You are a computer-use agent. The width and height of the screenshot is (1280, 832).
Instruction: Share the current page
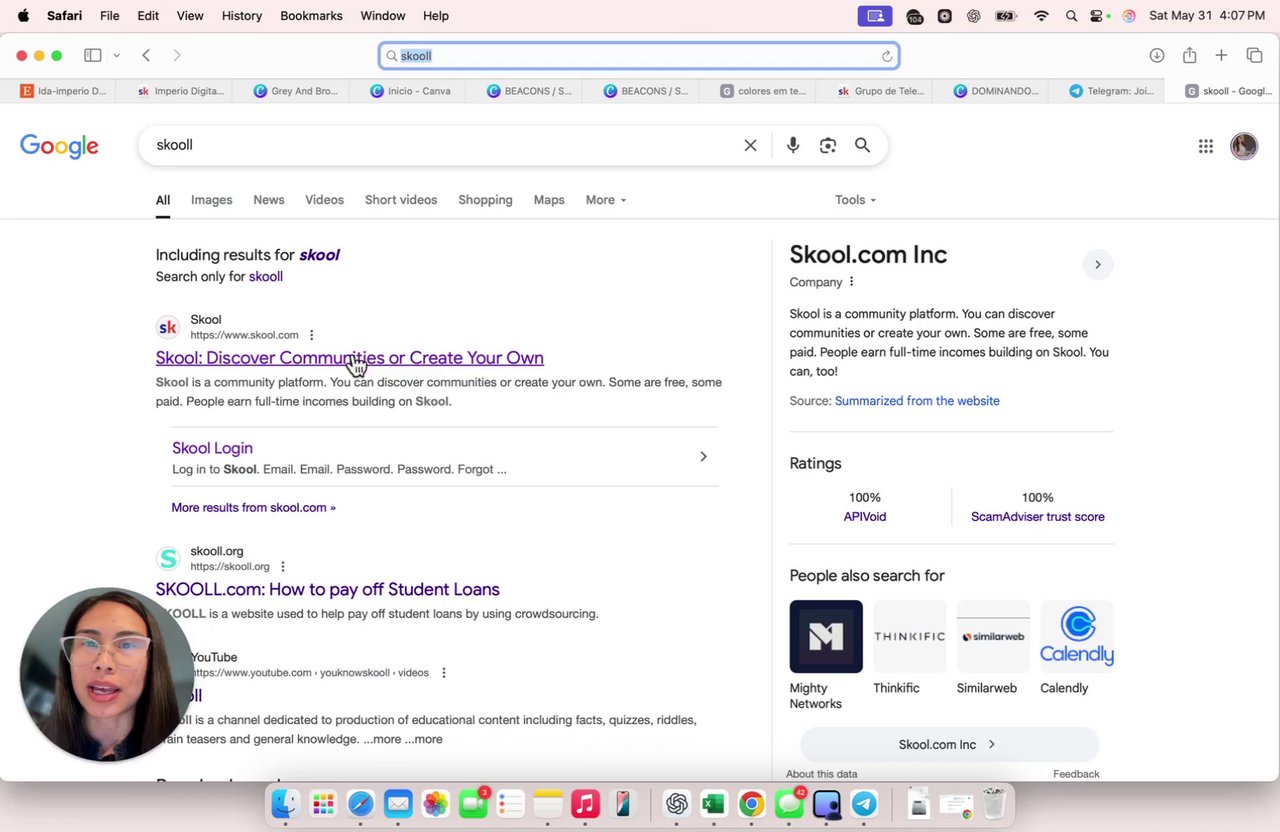point(1189,56)
